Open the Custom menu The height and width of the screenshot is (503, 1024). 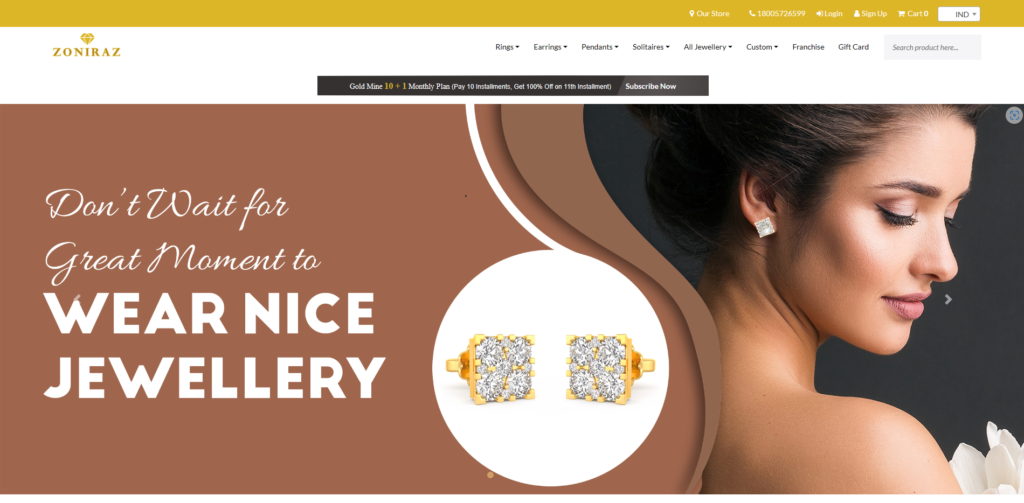(x=762, y=47)
